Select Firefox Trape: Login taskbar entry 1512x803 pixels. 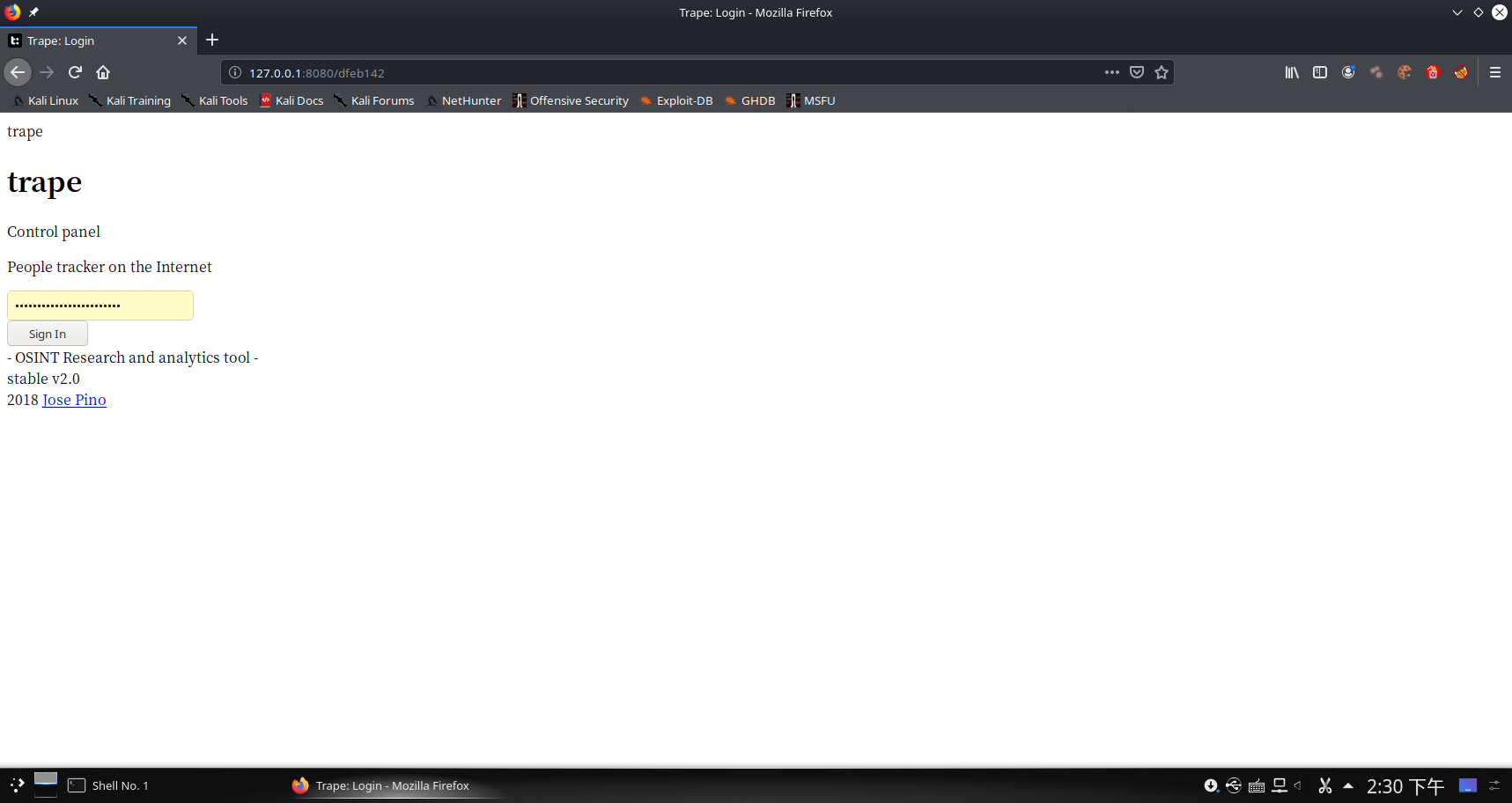tap(396, 785)
